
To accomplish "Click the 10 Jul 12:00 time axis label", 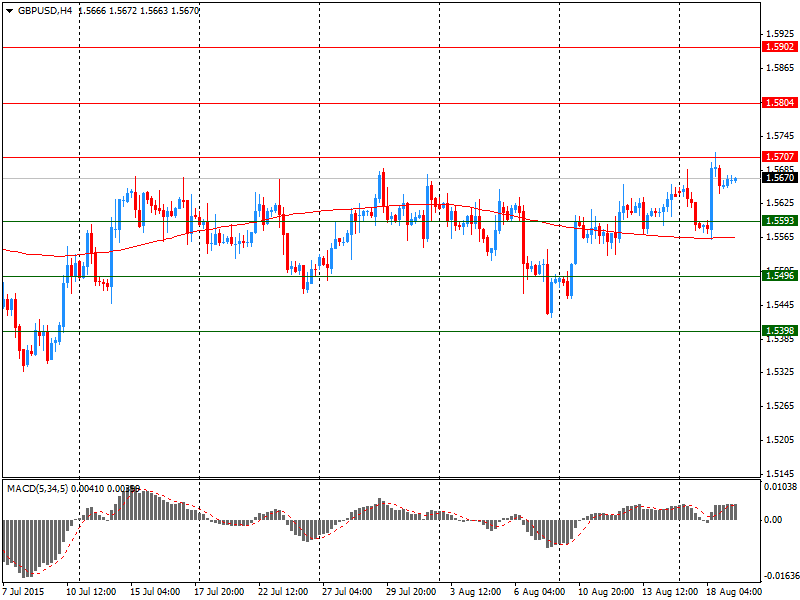I will 91,592.
